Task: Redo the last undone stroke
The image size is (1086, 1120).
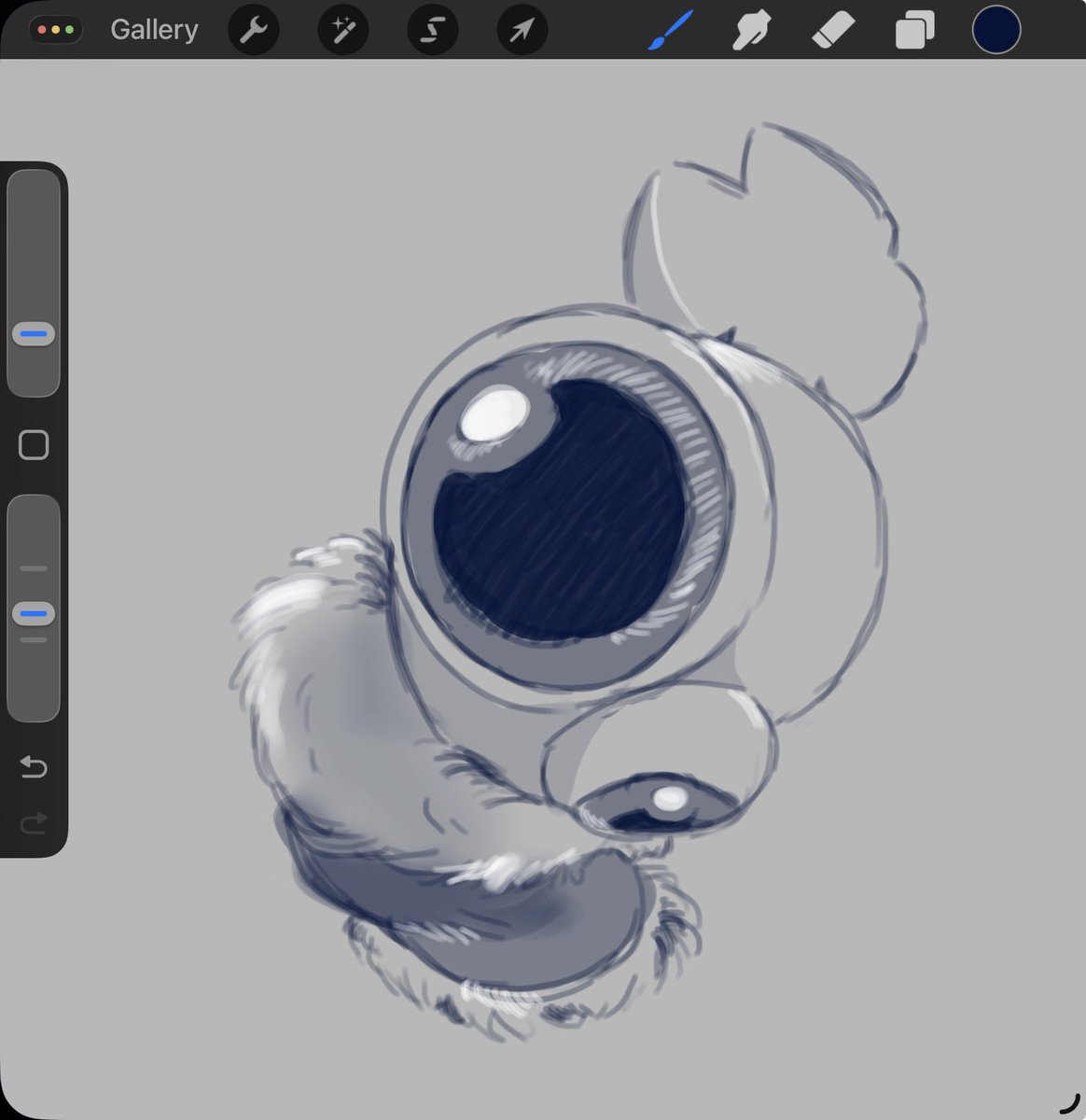Action: (x=34, y=823)
